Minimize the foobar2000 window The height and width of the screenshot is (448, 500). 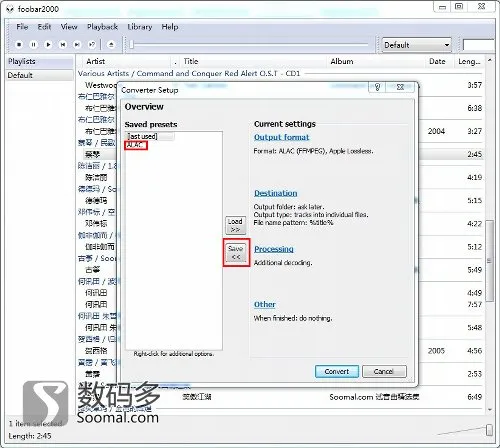[x=442, y=6]
